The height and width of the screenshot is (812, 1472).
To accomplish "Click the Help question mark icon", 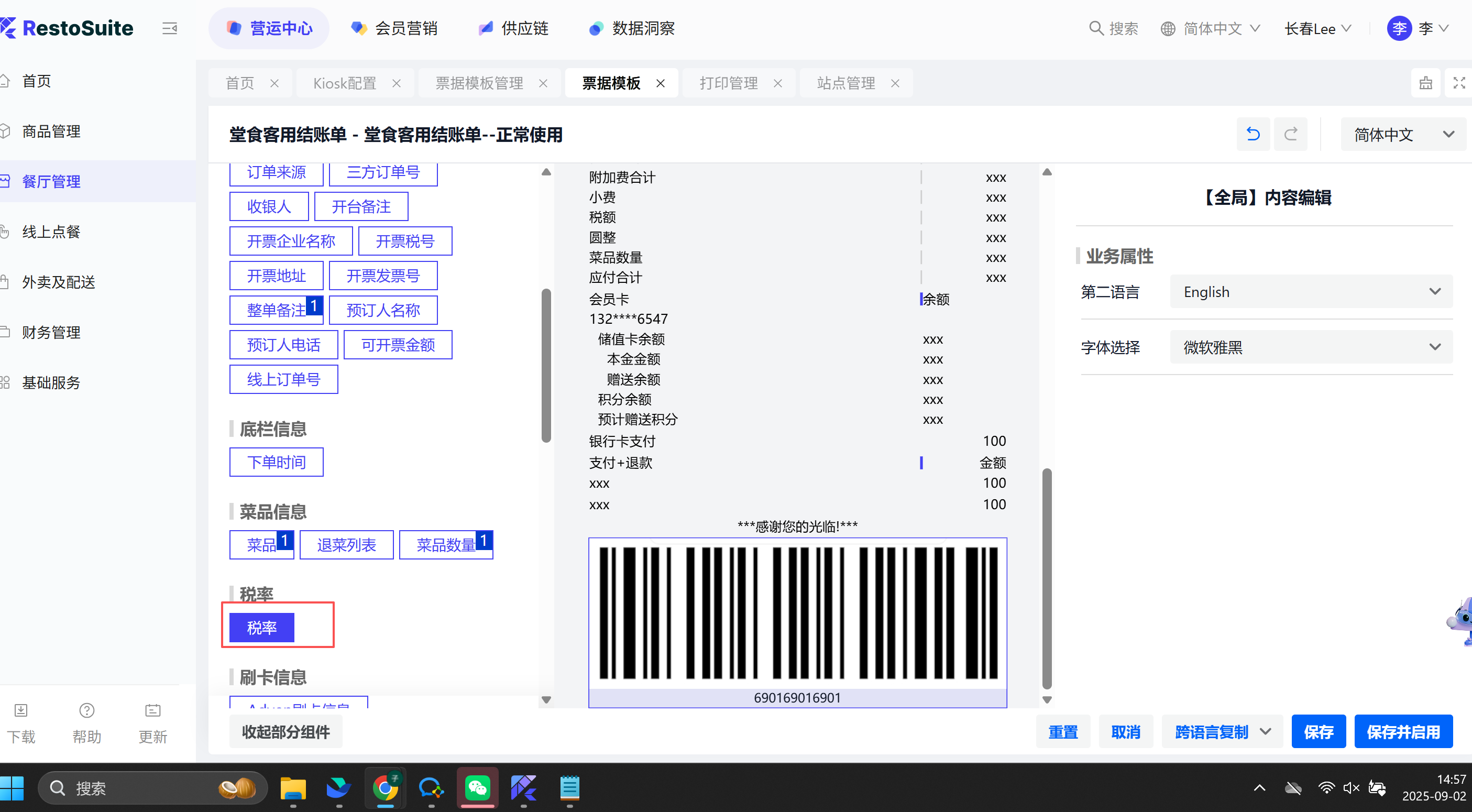I will pos(86,710).
